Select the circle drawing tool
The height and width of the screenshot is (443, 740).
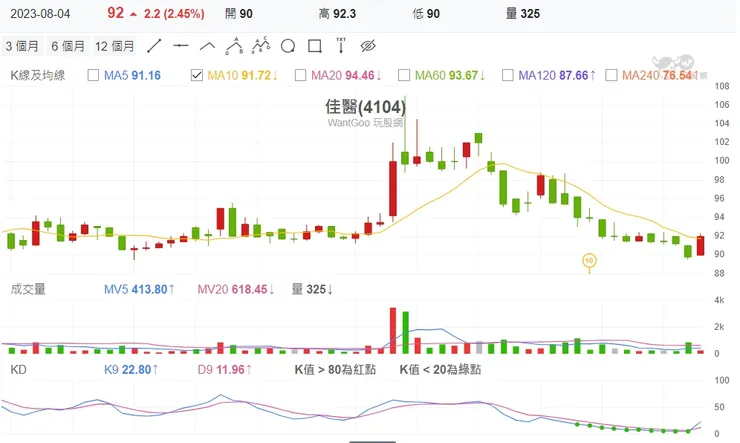tap(288, 46)
